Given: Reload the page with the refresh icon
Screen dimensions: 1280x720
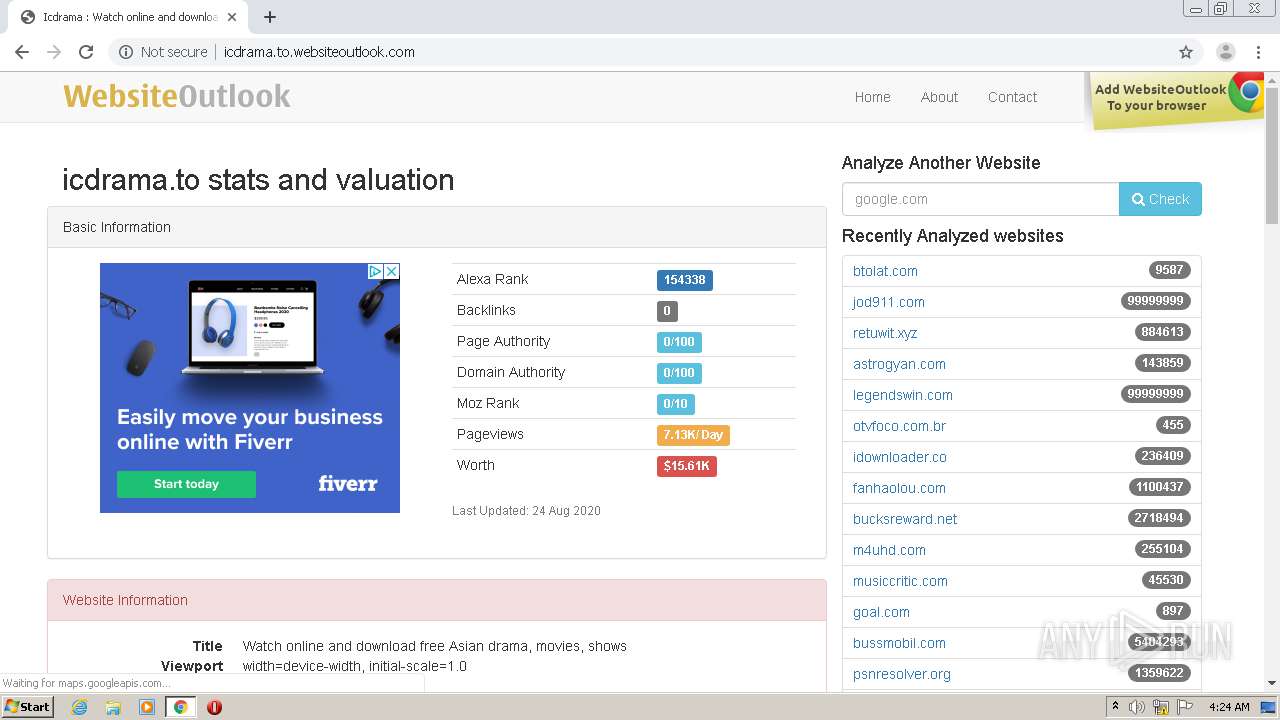Looking at the screenshot, I should pyautogui.click(x=86, y=52).
